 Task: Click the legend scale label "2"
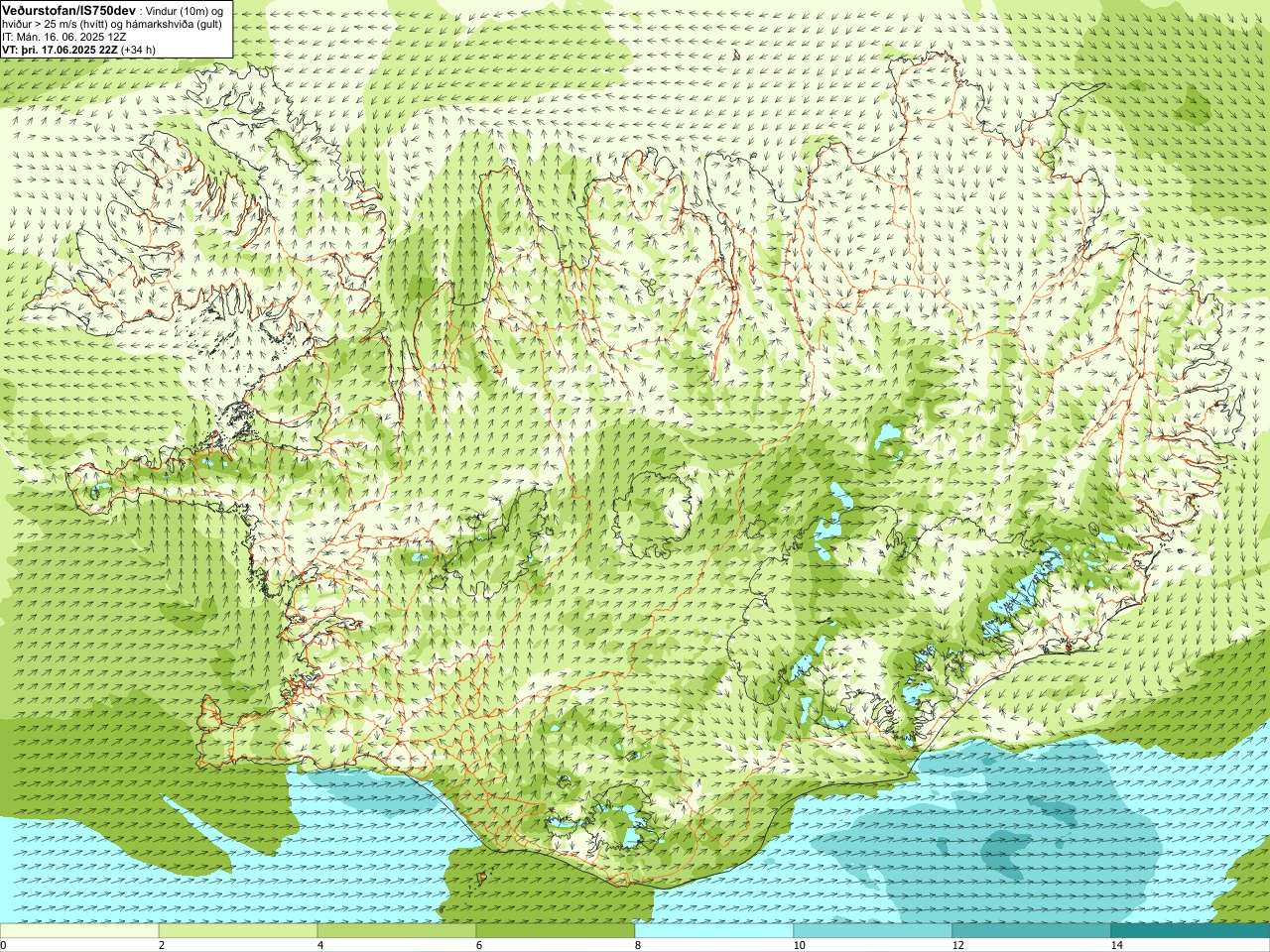pyautogui.click(x=162, y=945)
